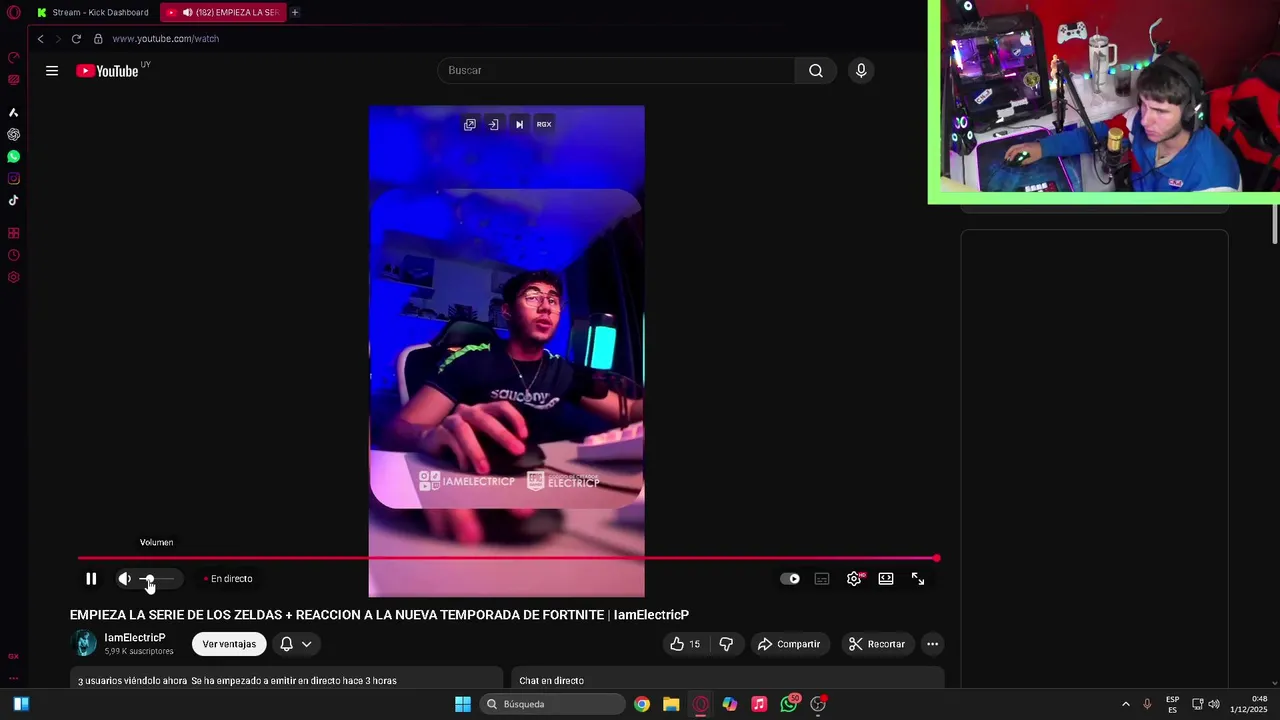
Task: Open ChatGPT from the Opera sidebar
Action: [14, 134]
